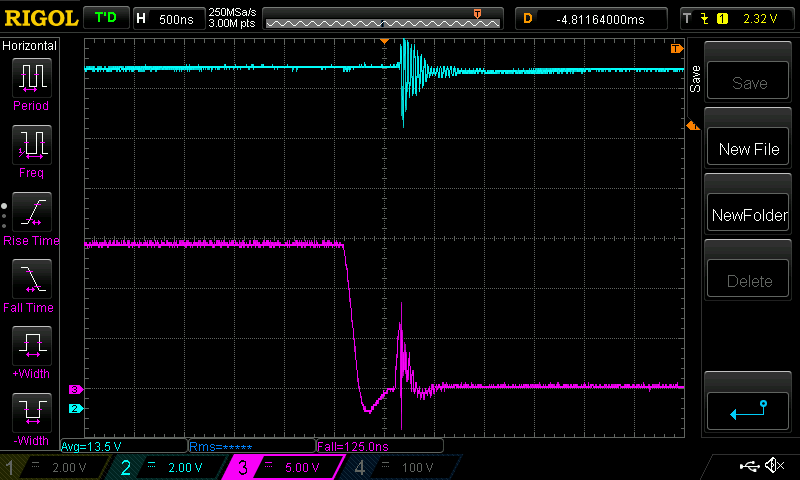Image resolution: width=800 pixels, height=480 pixels.
Task: Select the Period measurement icon
Action: pyautogui.click(x=30, y=82)
